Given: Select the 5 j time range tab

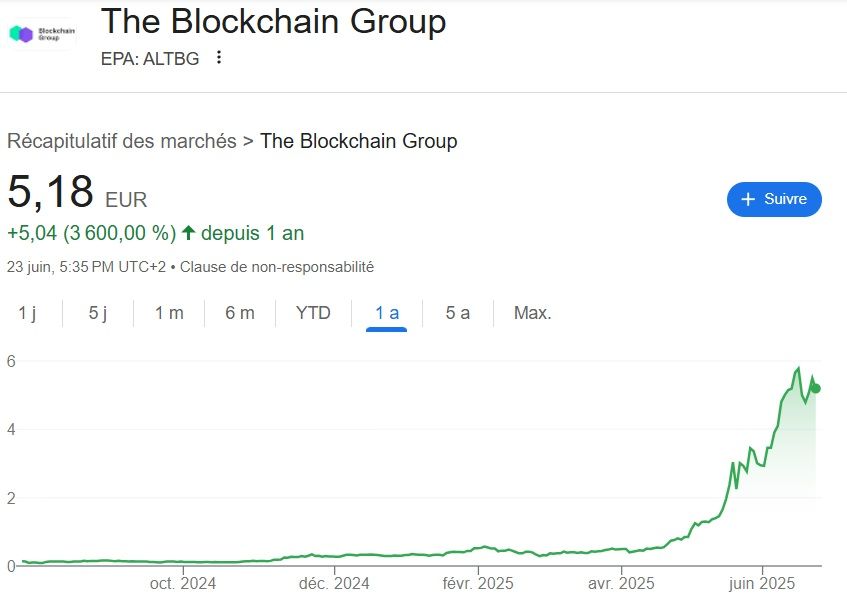Looking at the screenshot, I should pyautogui.click(x=97, y=313).
